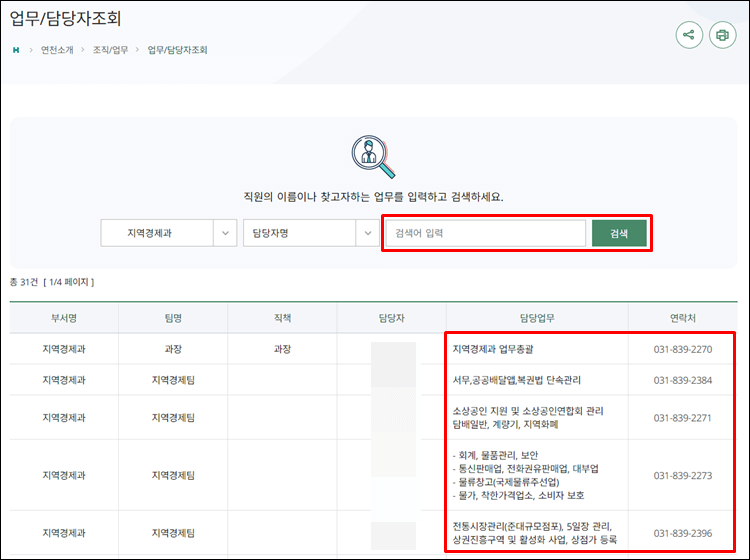Click the 과장 position cell in 직책 column
750x560 pixels.
[x=282, y=350]
